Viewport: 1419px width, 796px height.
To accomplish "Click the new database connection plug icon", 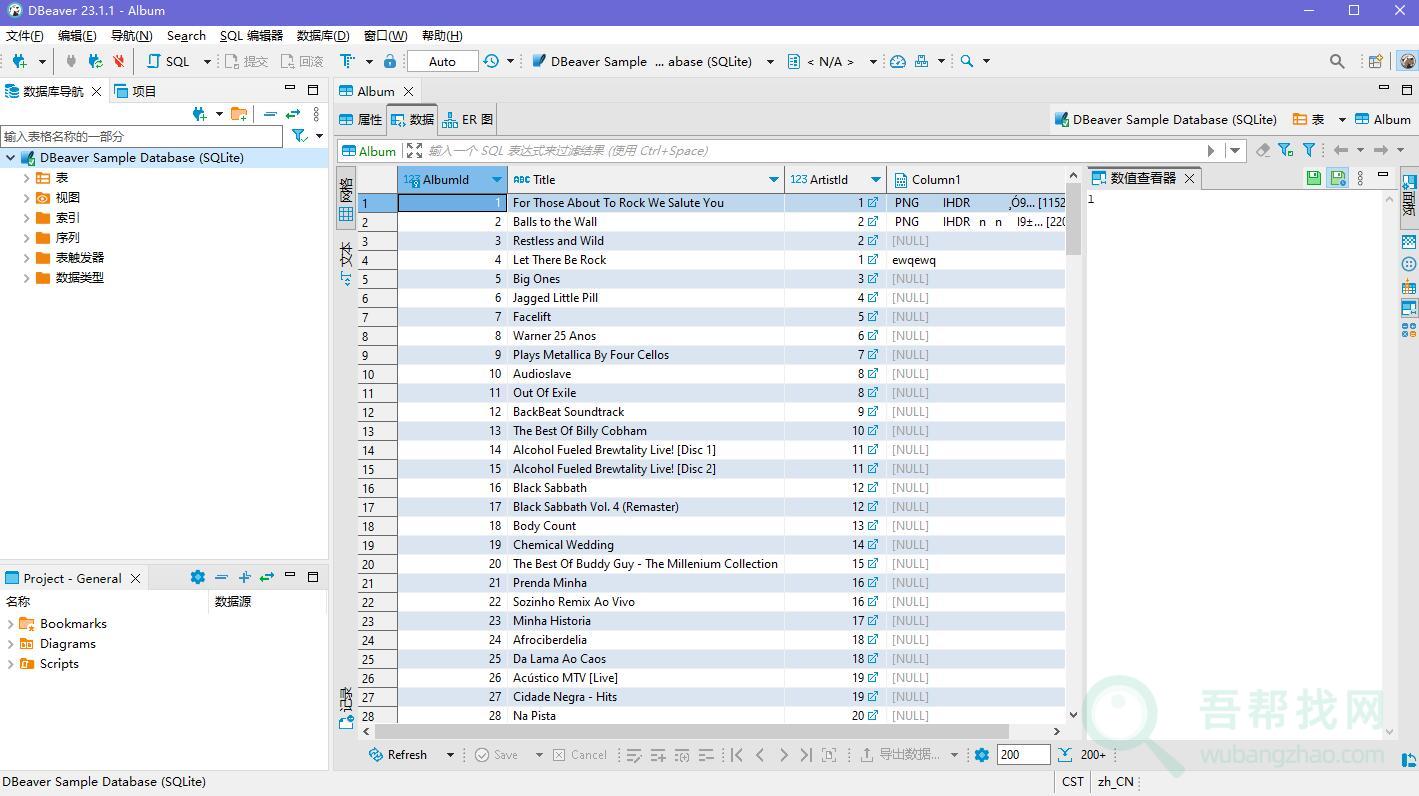I will [19, 61].
